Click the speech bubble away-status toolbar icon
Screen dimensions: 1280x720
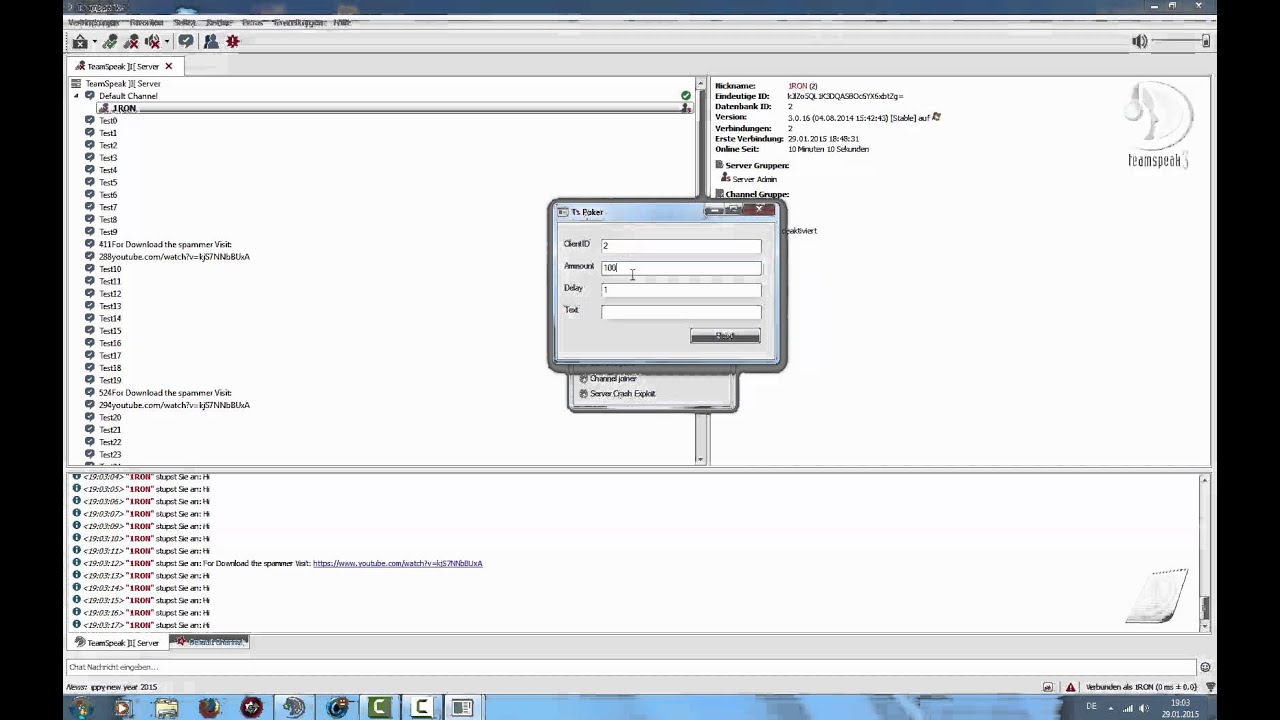[186, 41]
